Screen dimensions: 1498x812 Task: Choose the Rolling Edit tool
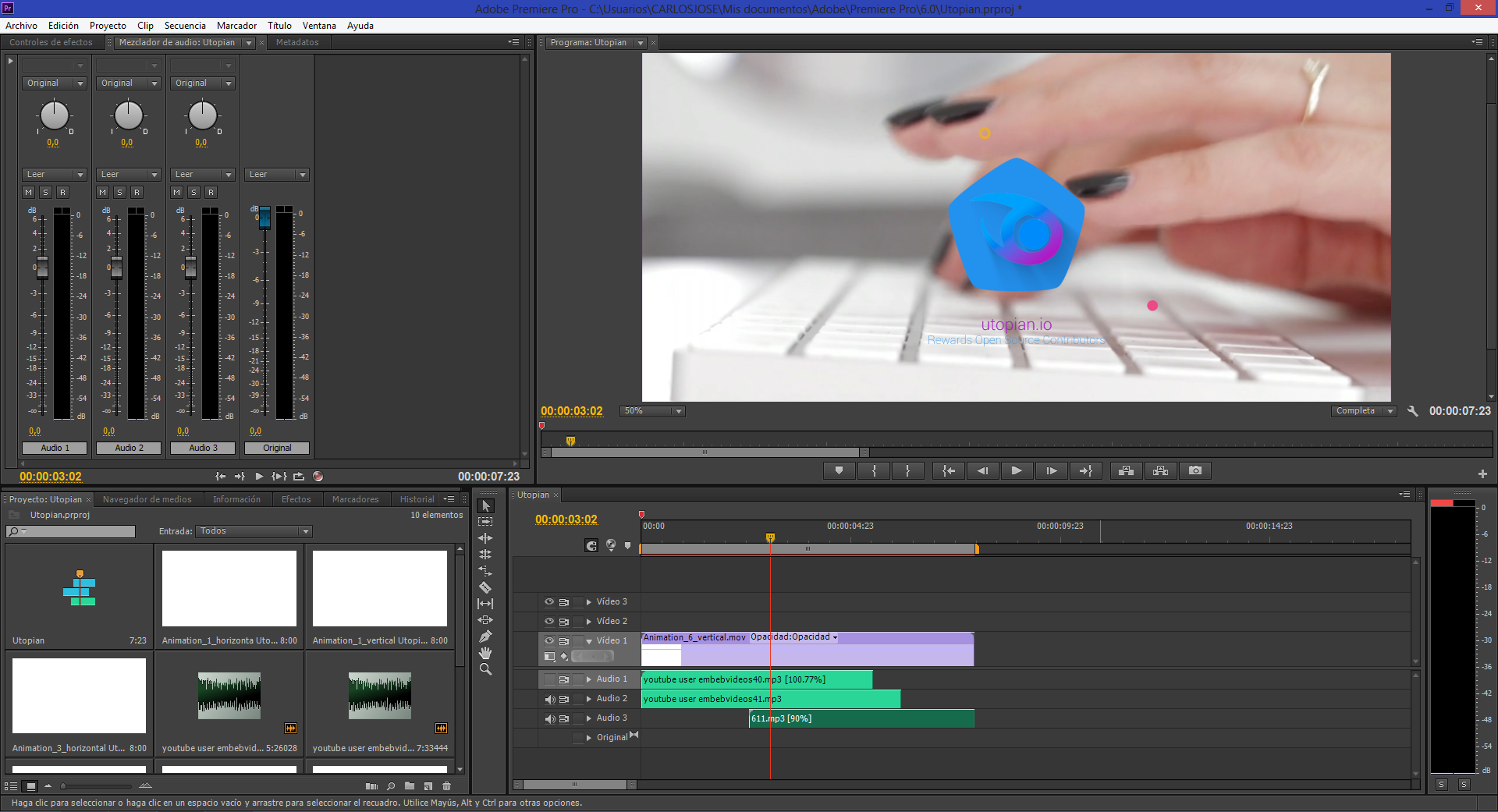coord(485,555)
